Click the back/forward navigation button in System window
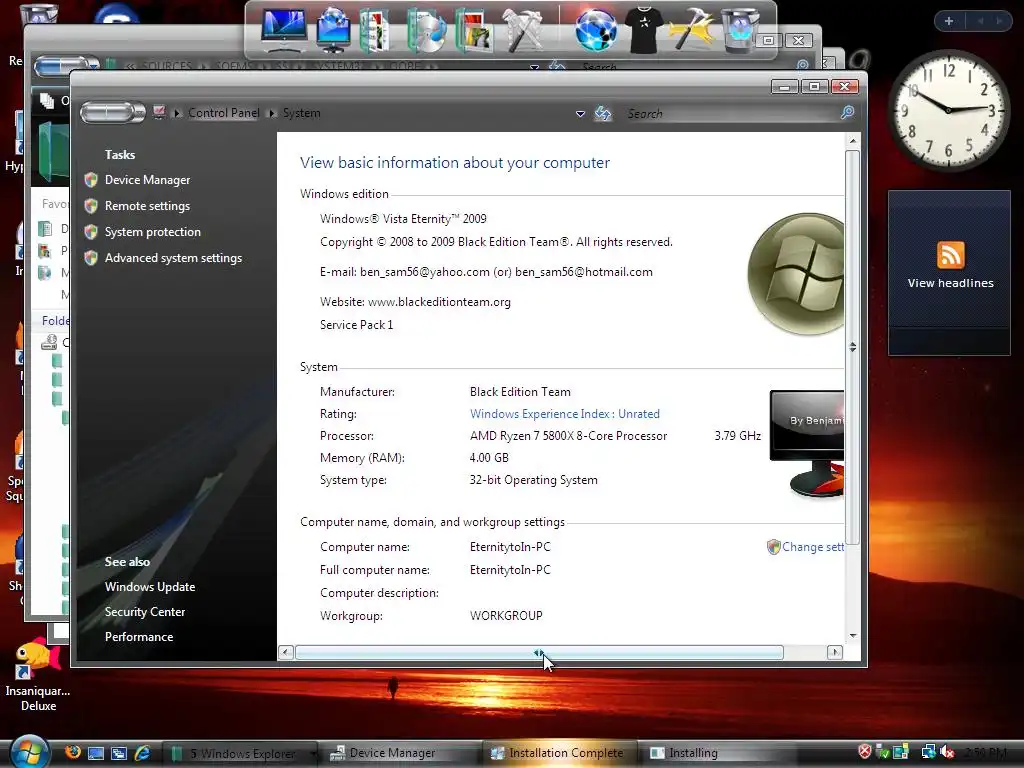1024x768 pixels. 112,112
